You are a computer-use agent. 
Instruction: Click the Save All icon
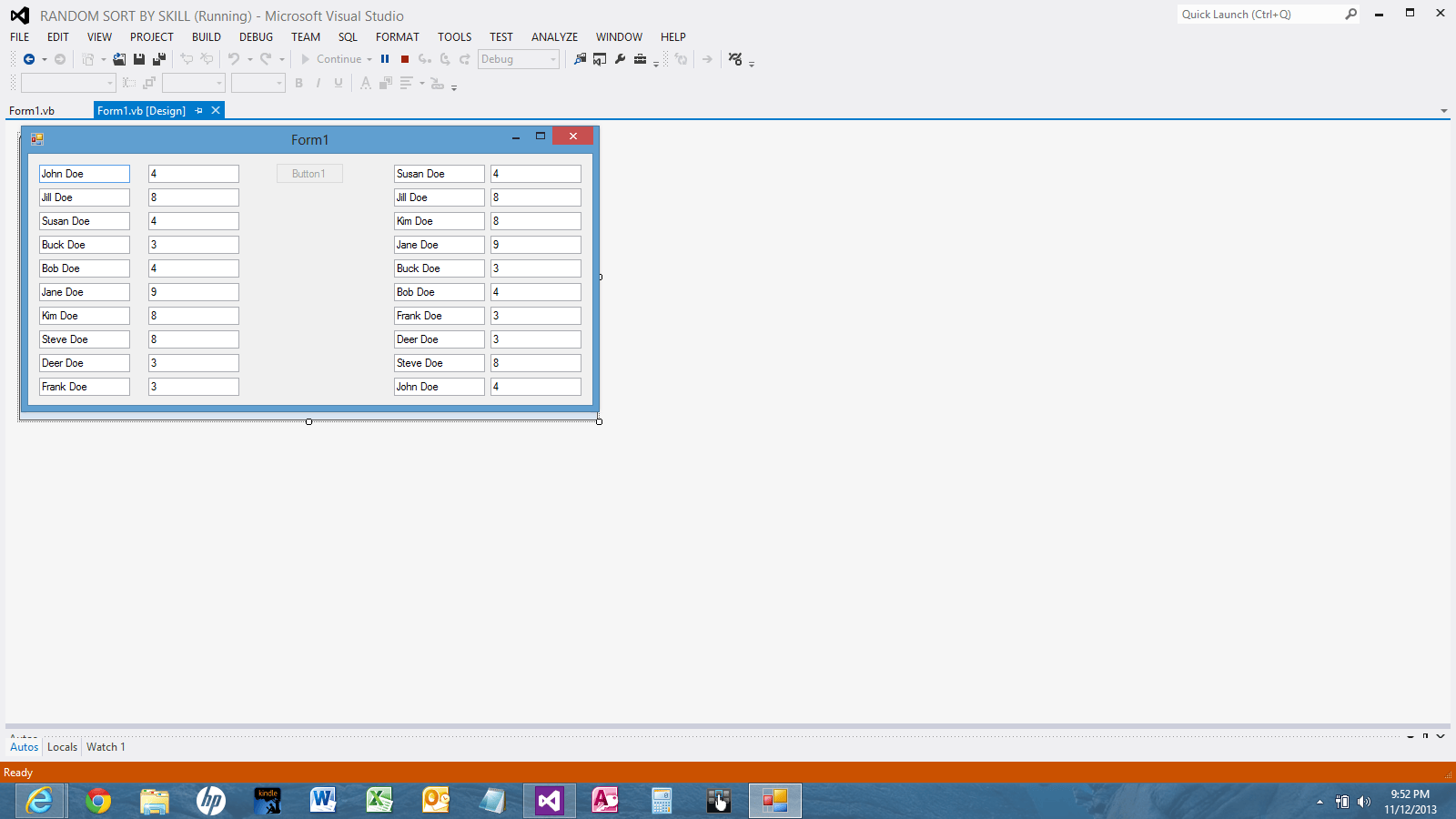pos(159,59)
